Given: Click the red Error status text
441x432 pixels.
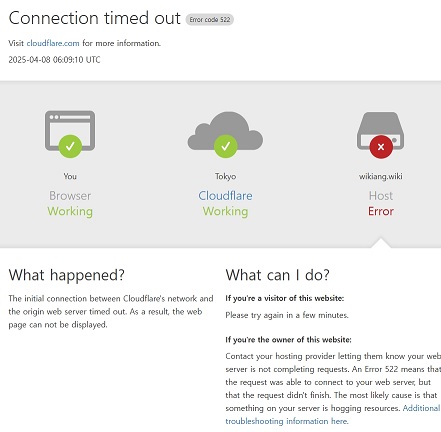Looking at the screenshot, I should (381, 211).
